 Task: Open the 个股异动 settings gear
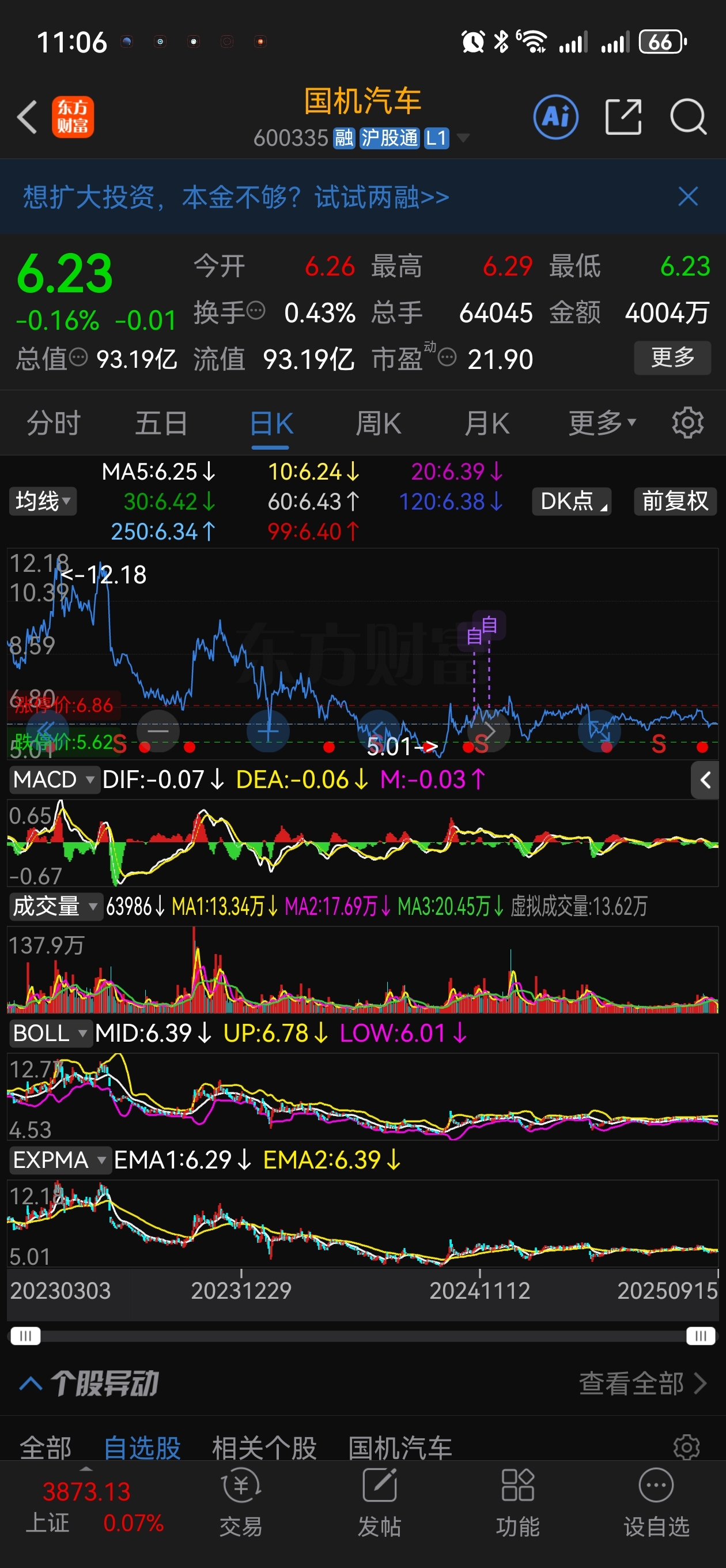point(686,1446)
